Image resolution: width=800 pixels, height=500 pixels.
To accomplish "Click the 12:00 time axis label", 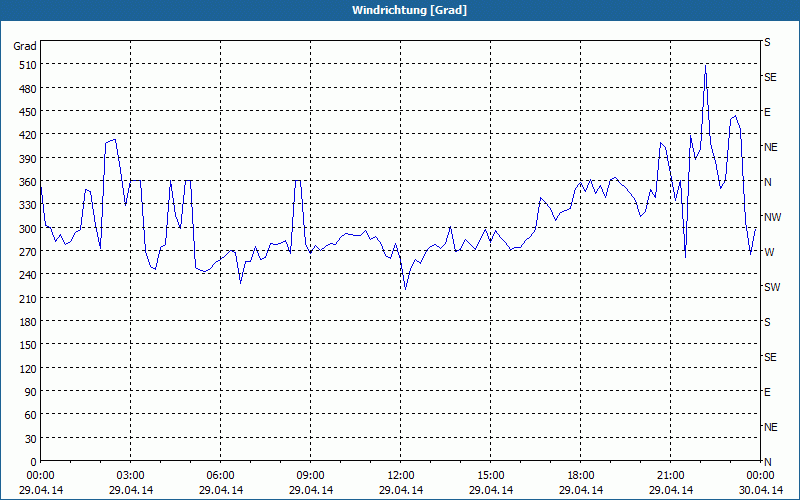I will point(401,475).
